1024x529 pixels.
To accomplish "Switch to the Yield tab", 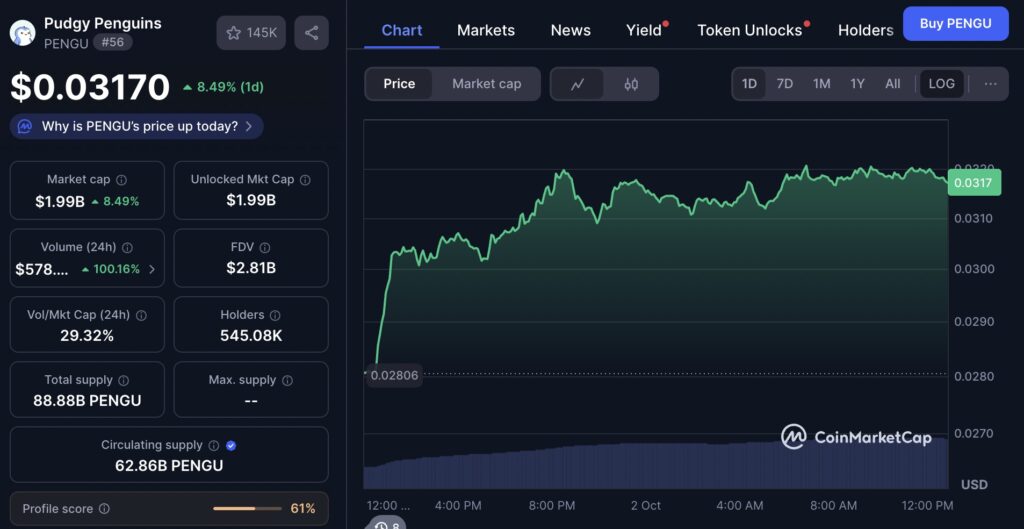I will 644,30.
